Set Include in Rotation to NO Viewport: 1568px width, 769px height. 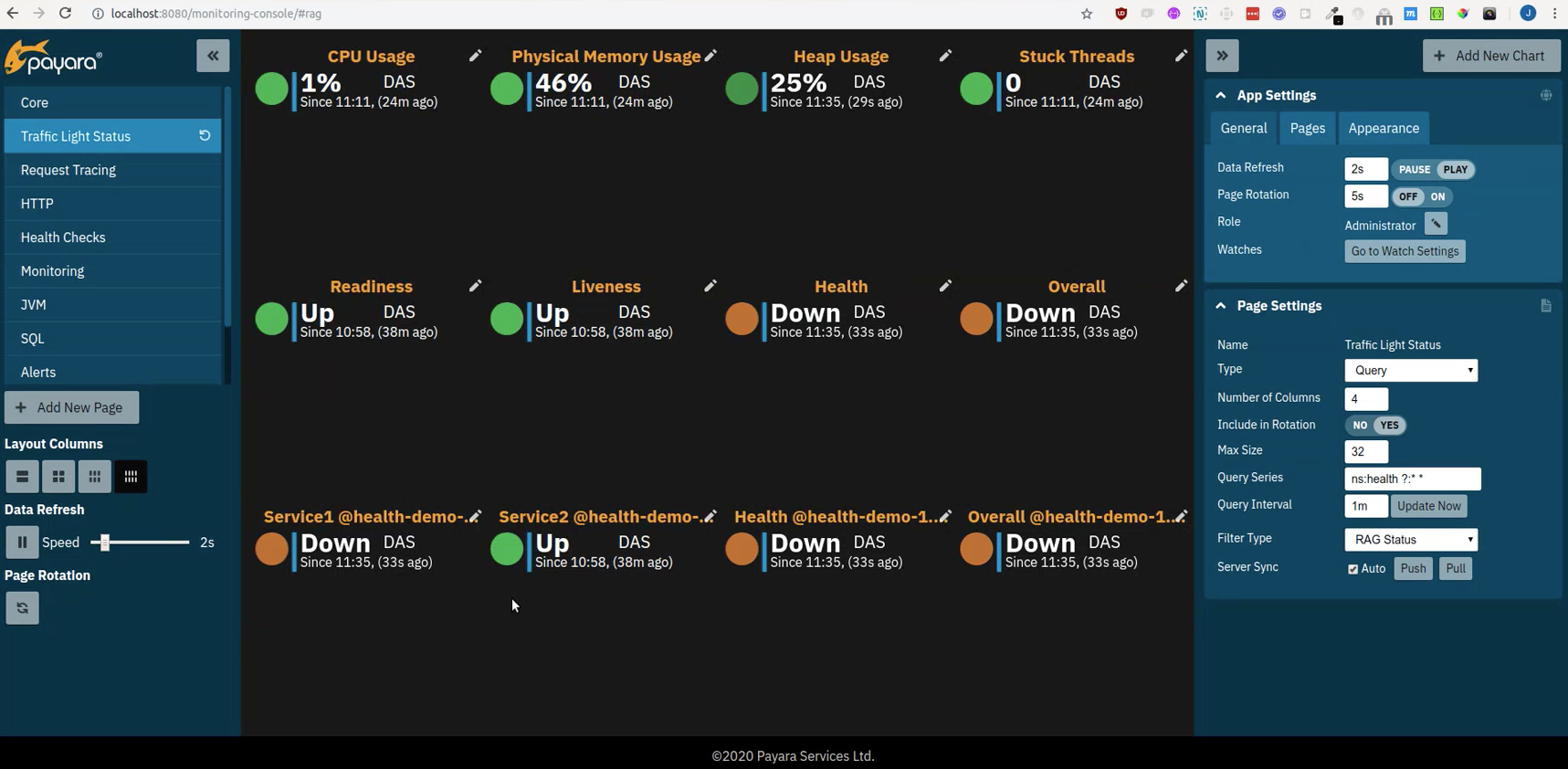(1360, 426)
